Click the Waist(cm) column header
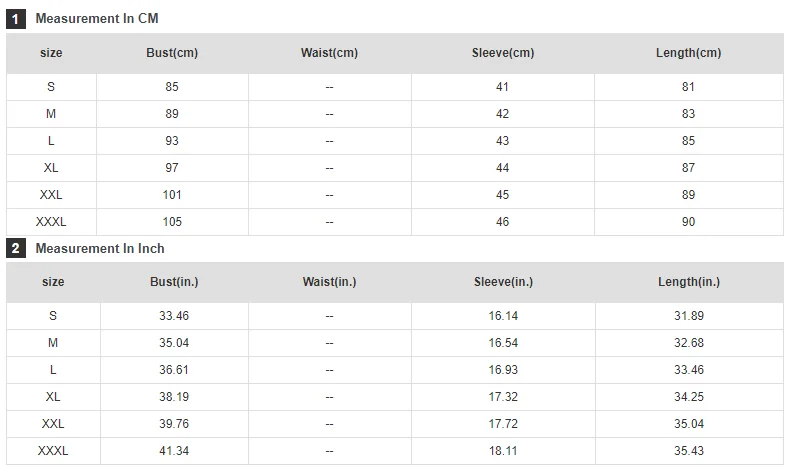The height and width of the screenshot is (472, 791). [329, 53]
